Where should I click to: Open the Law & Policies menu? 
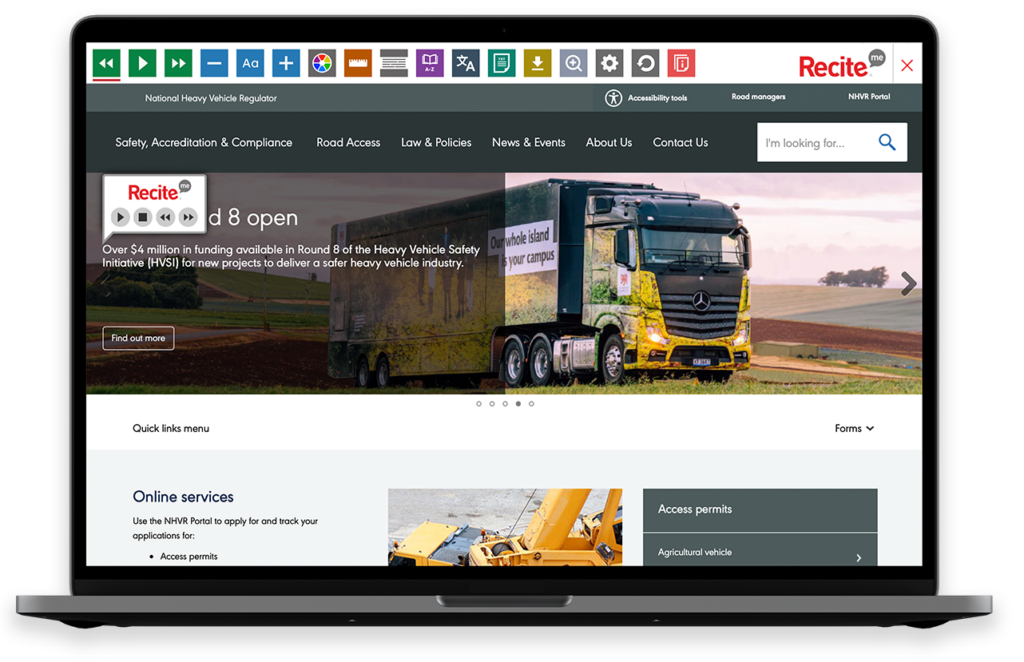436,142
